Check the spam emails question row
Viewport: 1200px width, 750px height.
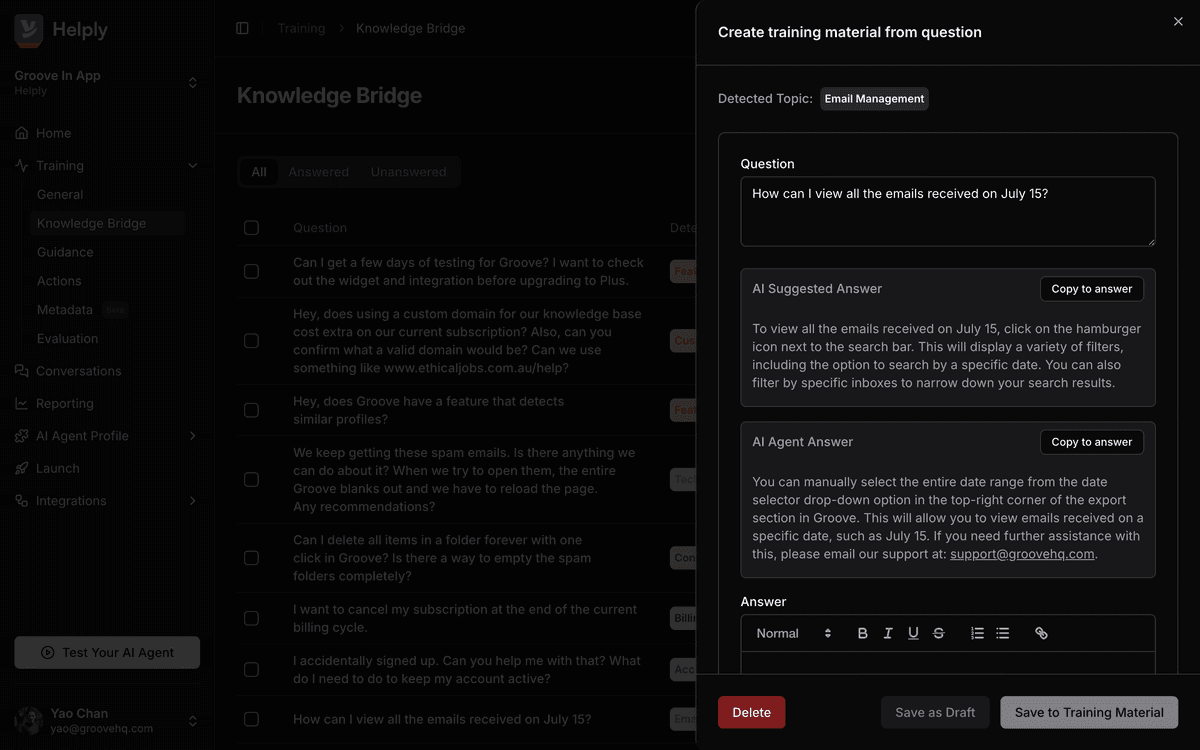point(251,480)
